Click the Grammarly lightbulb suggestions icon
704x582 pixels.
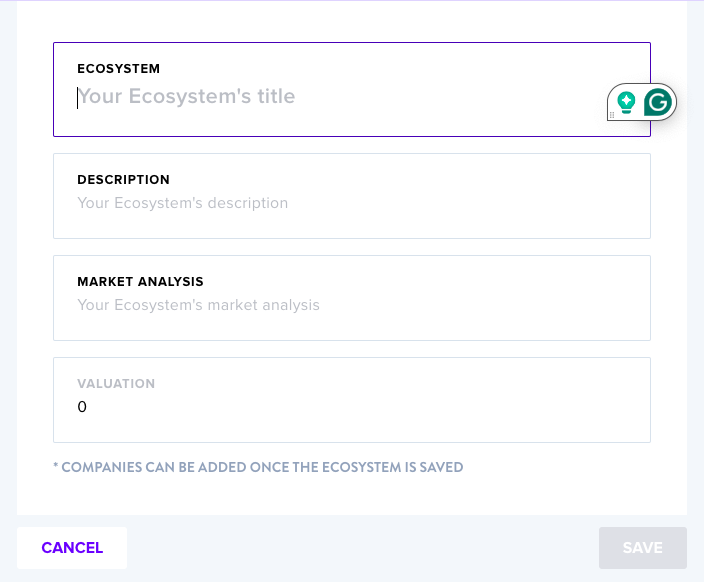click(x=626, y=102)
